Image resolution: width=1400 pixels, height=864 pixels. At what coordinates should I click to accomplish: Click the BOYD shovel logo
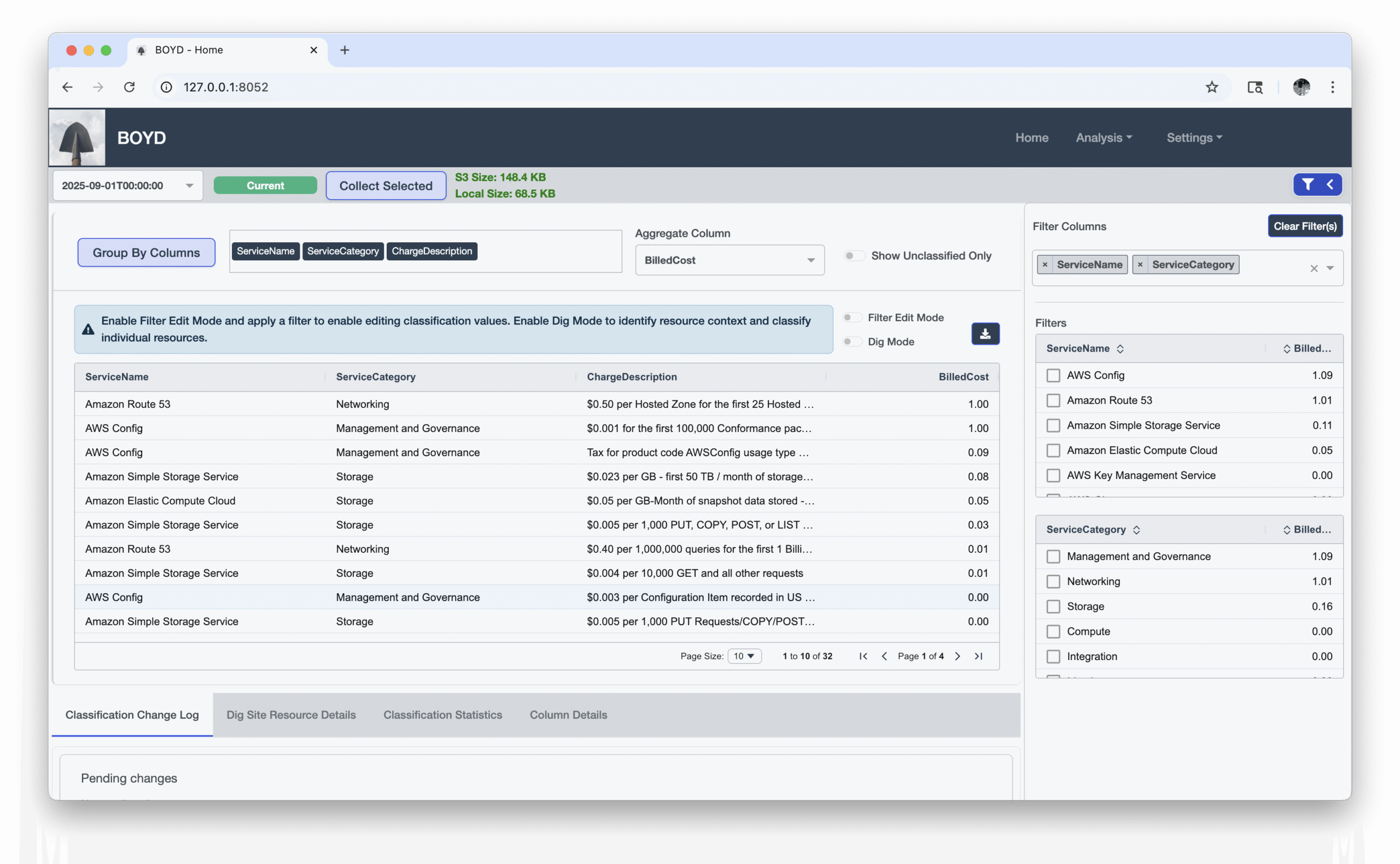coord(77,138)
